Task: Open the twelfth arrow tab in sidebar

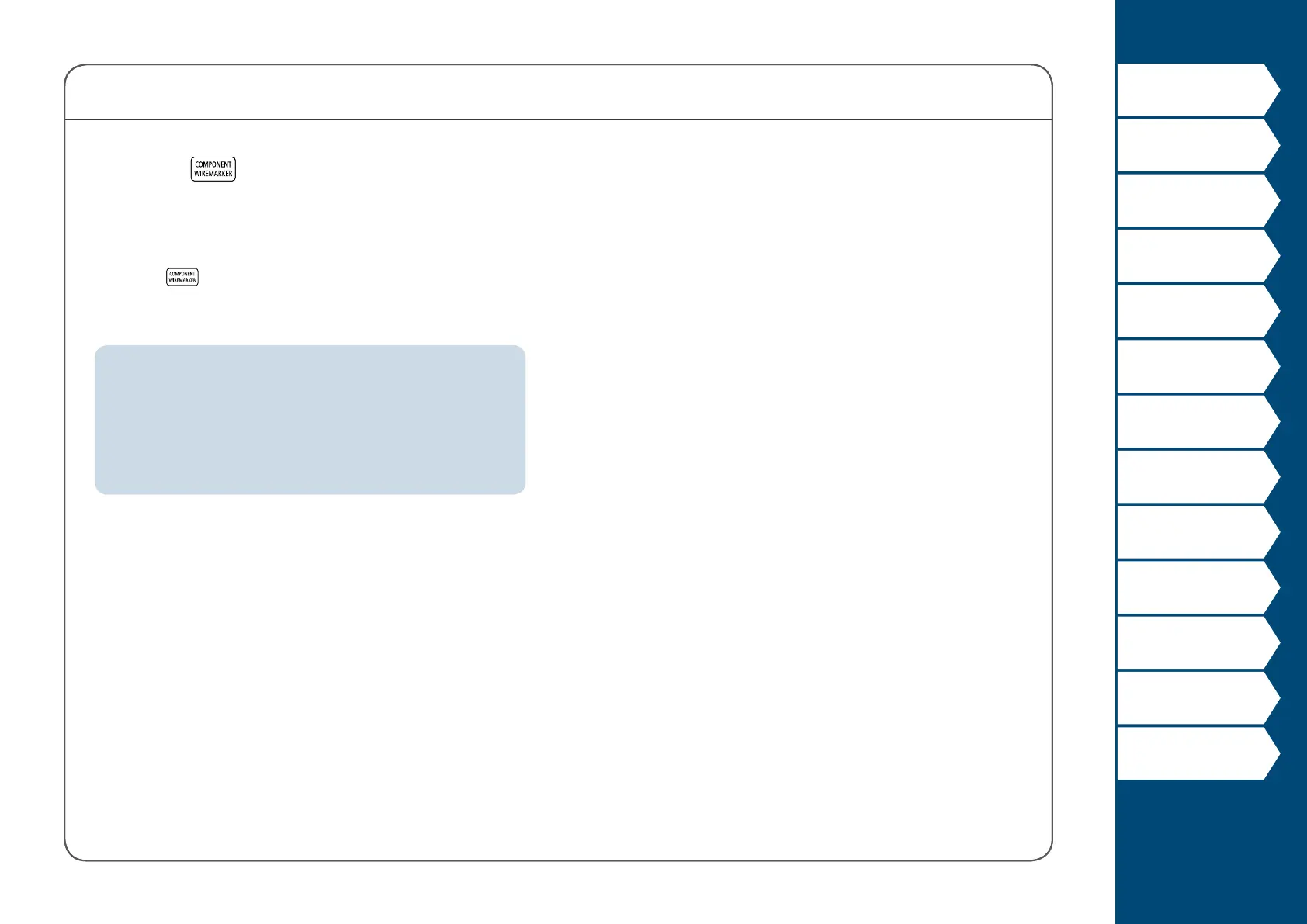Action: (x=1198, y=697)
